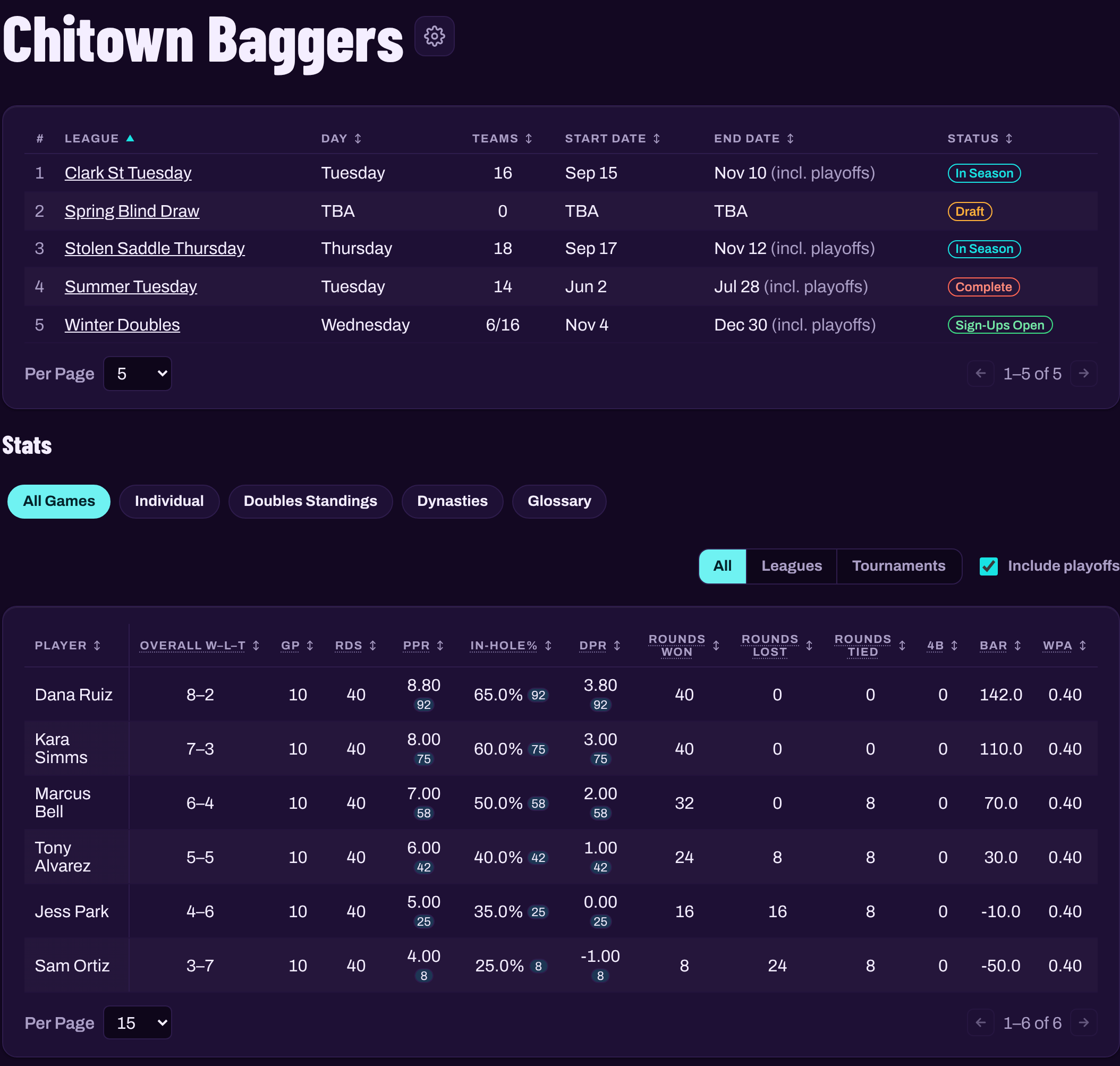Click Draft status badge
This screenshot has width=1120, height=1066.
tap(970, 211)
